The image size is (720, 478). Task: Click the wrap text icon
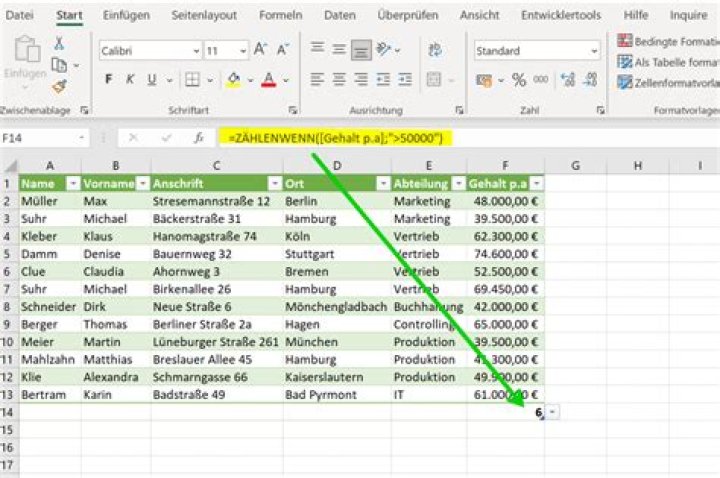pos(434,50)
